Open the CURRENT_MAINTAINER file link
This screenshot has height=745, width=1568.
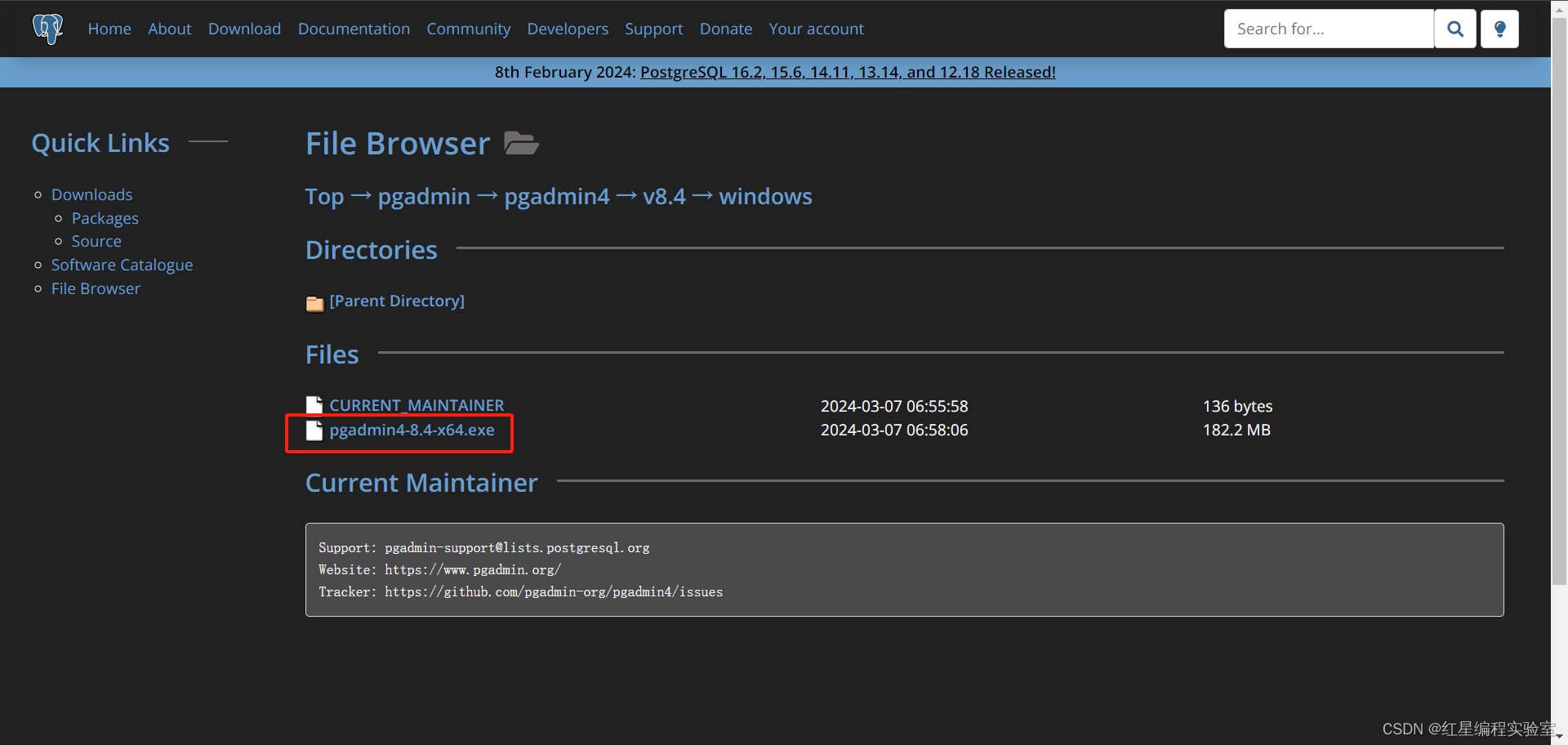[x=416, y=405]
